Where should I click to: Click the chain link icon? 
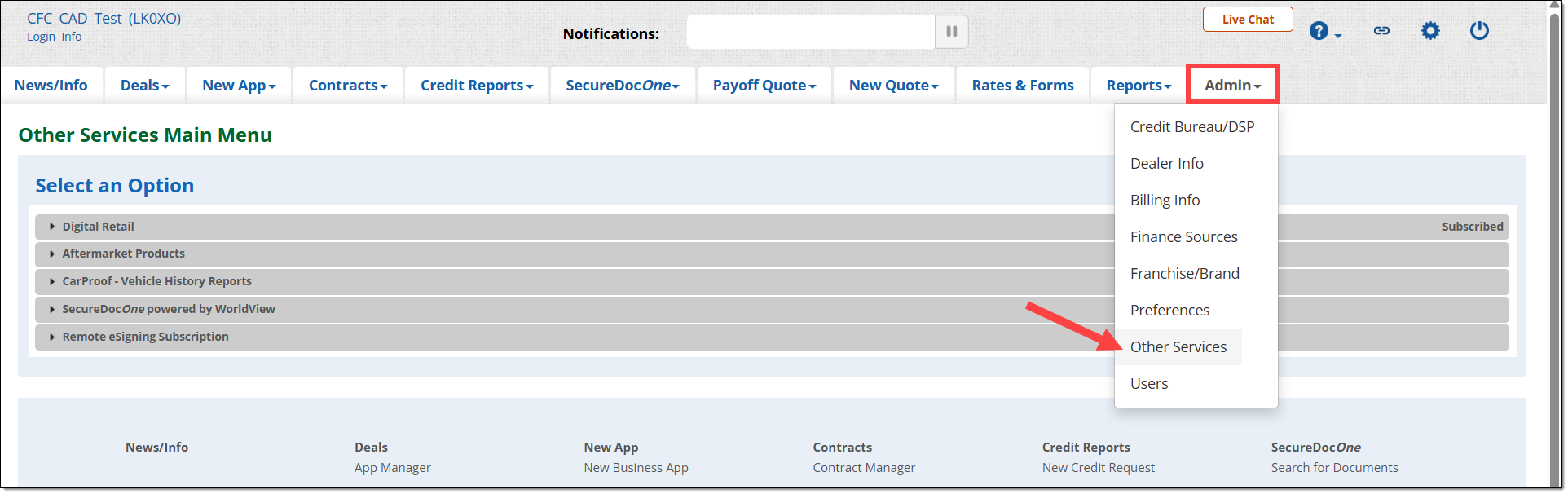point(1381,31)
